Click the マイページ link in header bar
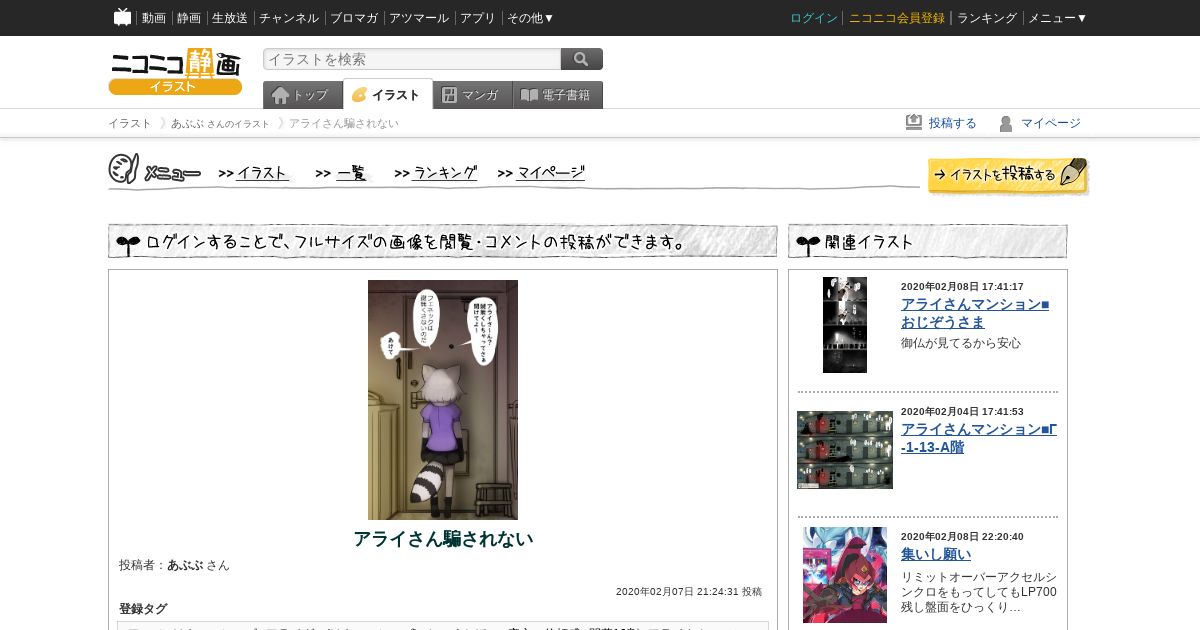Viewport: 1200px width, 630px height. click(x=1051, y=123)
